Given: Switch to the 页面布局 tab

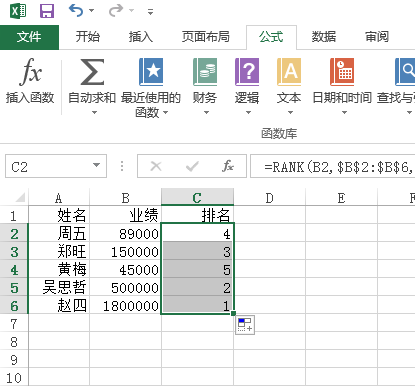Looking at the screenshot, I should pos(206,37).
